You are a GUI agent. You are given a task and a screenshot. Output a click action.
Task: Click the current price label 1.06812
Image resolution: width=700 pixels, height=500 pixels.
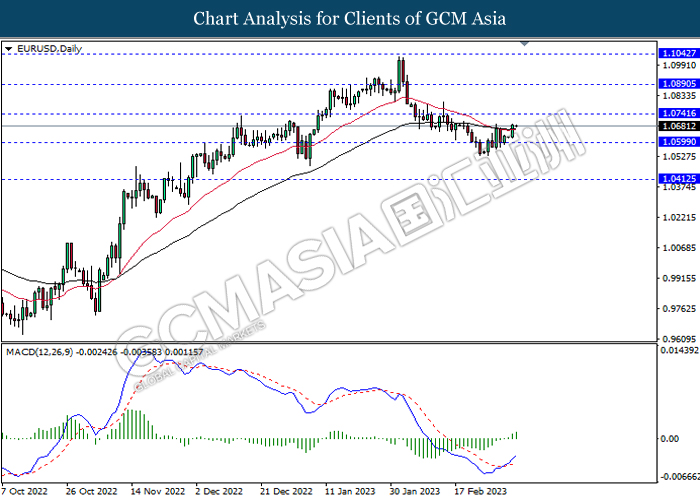(679, 126)
